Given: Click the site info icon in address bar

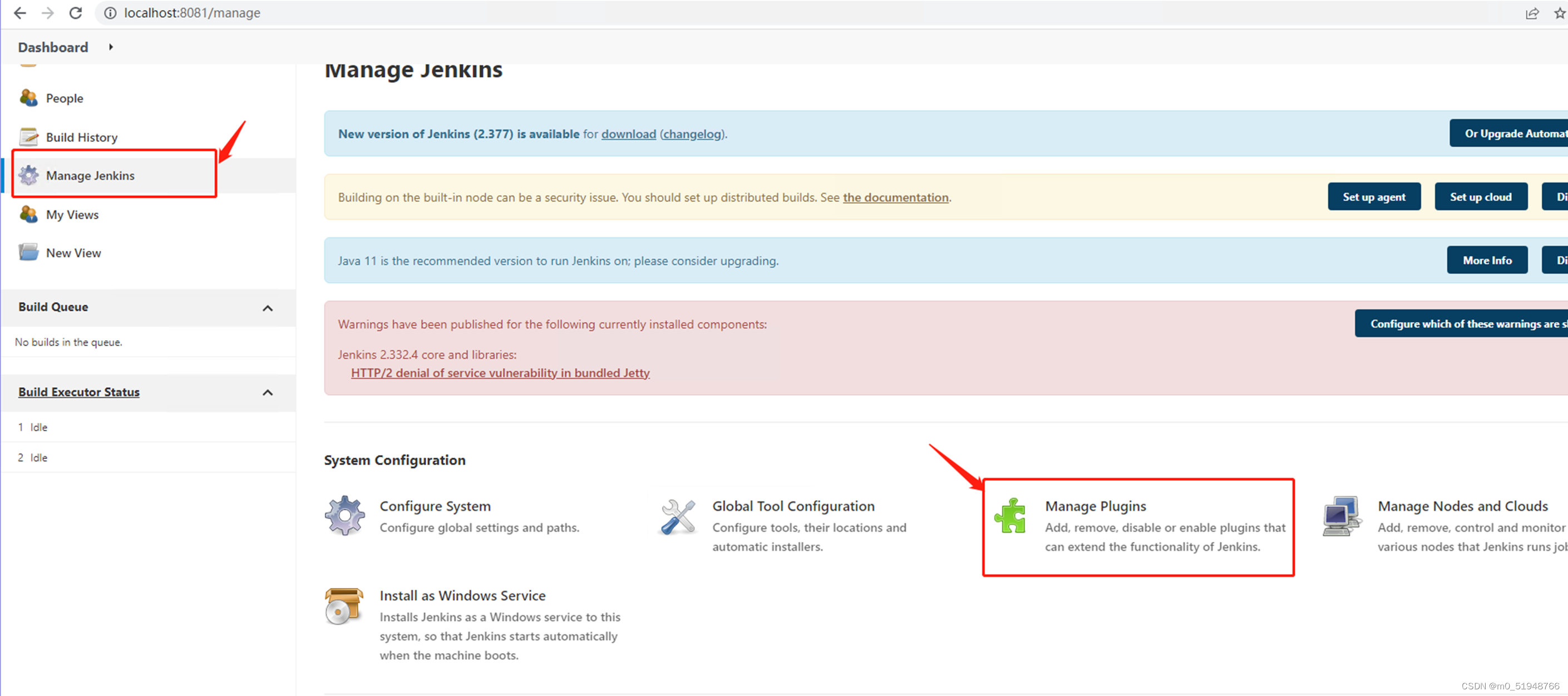Looking at the screenshot, I should click(110, 13).
